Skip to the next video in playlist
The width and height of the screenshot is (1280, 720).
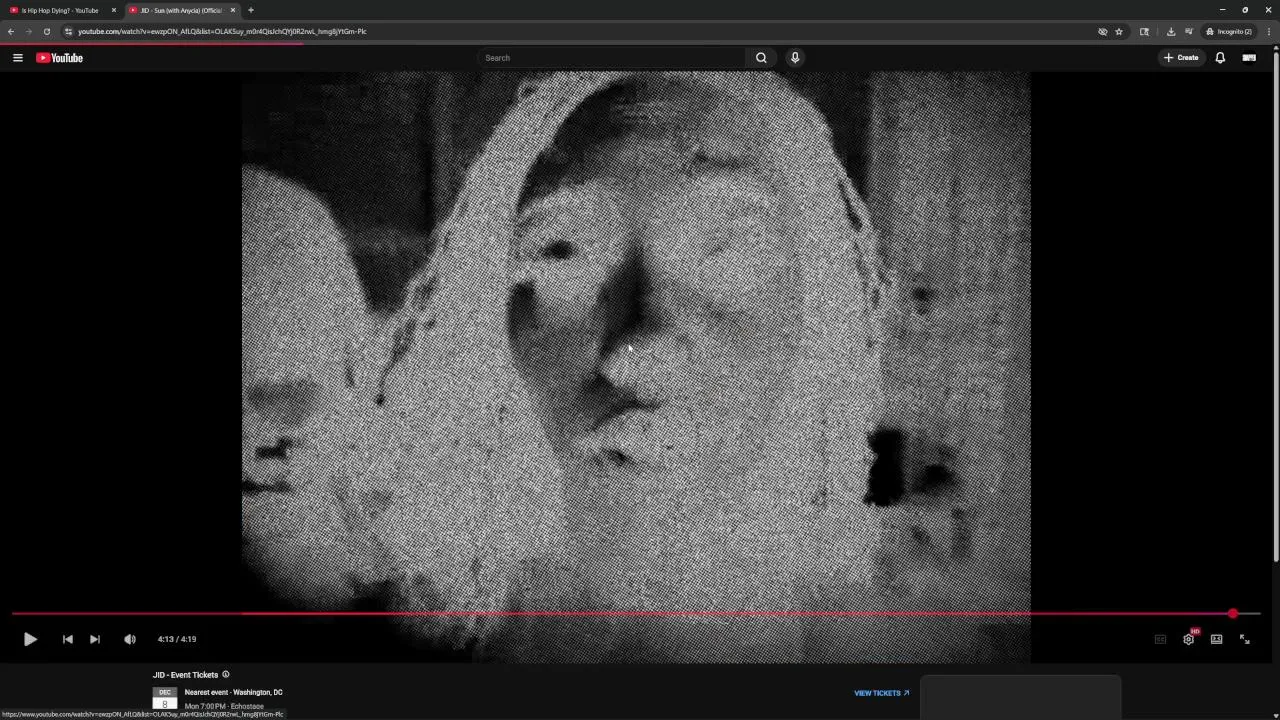pyautogui.click(x=94, y=639)
